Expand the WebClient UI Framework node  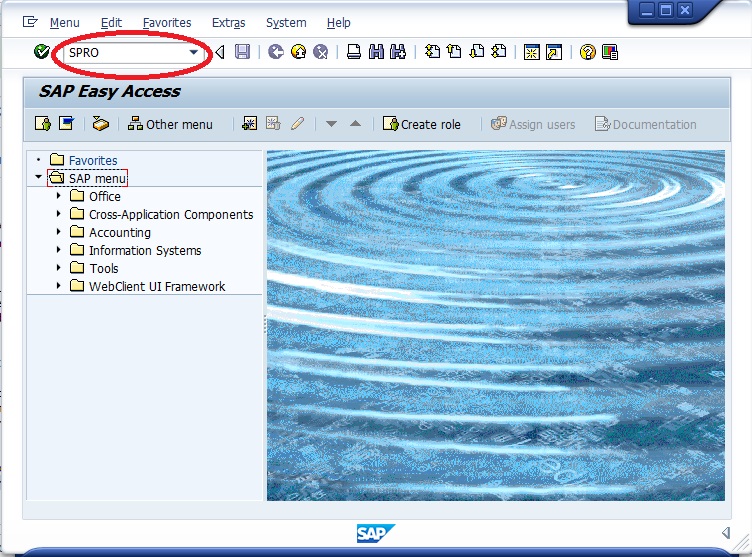[59, 285]
